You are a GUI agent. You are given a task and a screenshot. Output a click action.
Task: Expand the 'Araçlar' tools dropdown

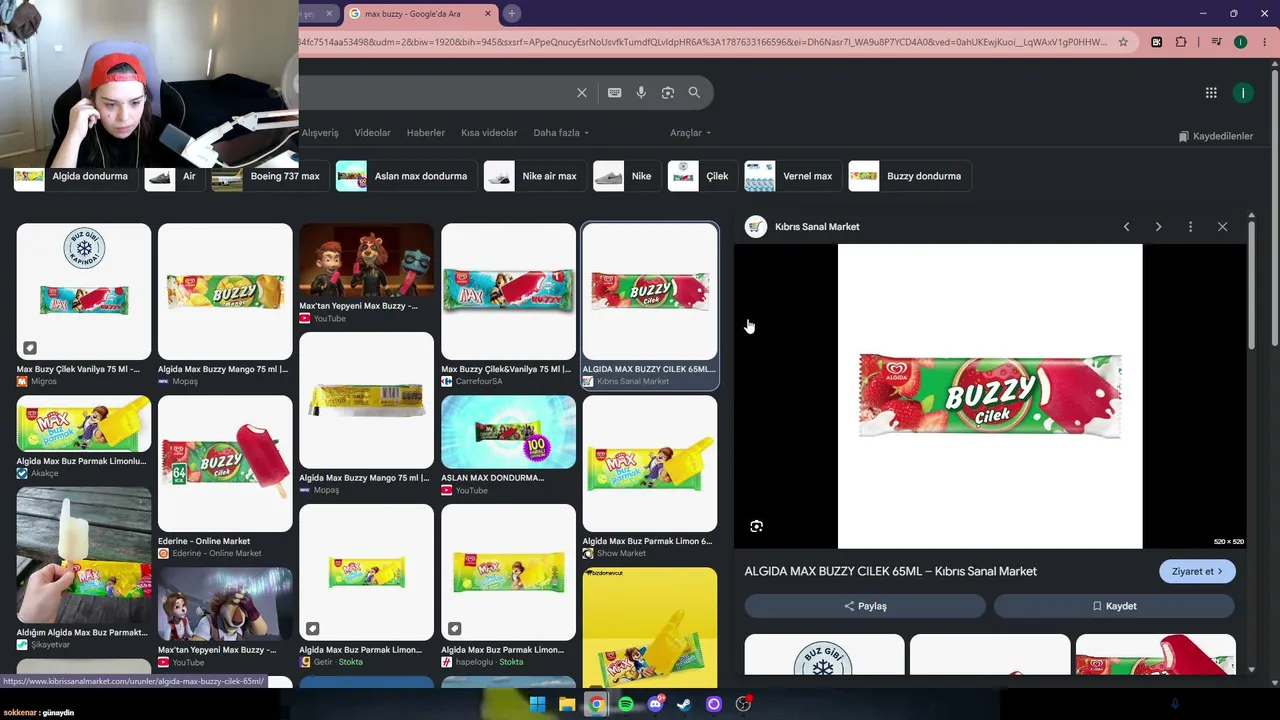[690, 133]
